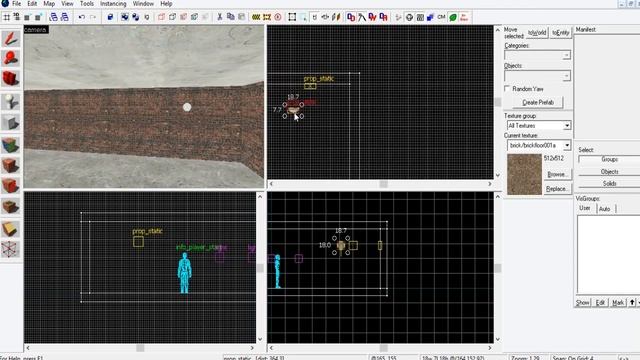This screenshot has width=640, height=360.
Task: Click the CM collision model icon
Action: pyautogui.click(x=442, y=17)
